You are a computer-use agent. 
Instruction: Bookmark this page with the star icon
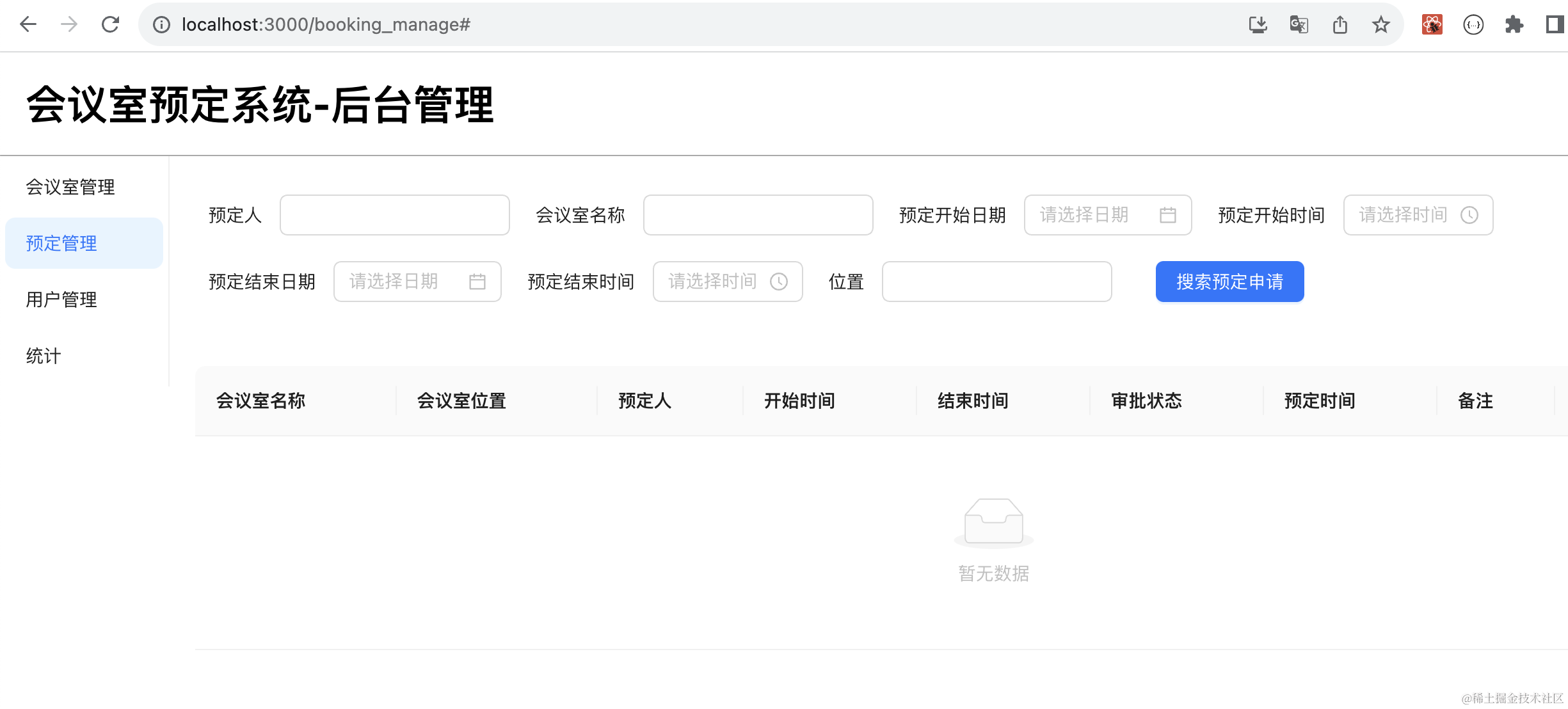[1380, 24]
